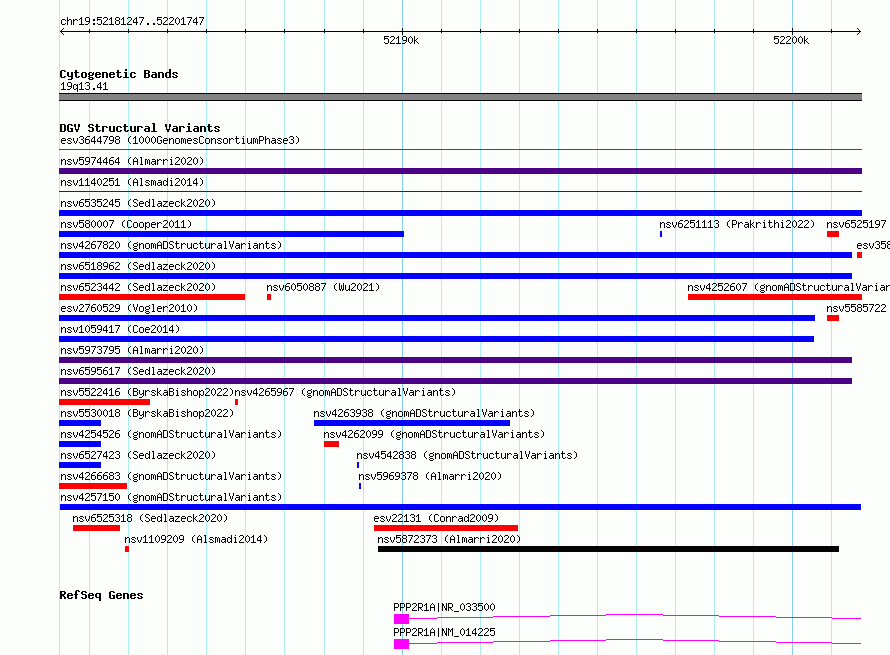Screen dimensions: 890x655
Task: Select nsv6527423 (Sedlazeck2020) label
Action: pyautogui.click(x=138, y=455)
